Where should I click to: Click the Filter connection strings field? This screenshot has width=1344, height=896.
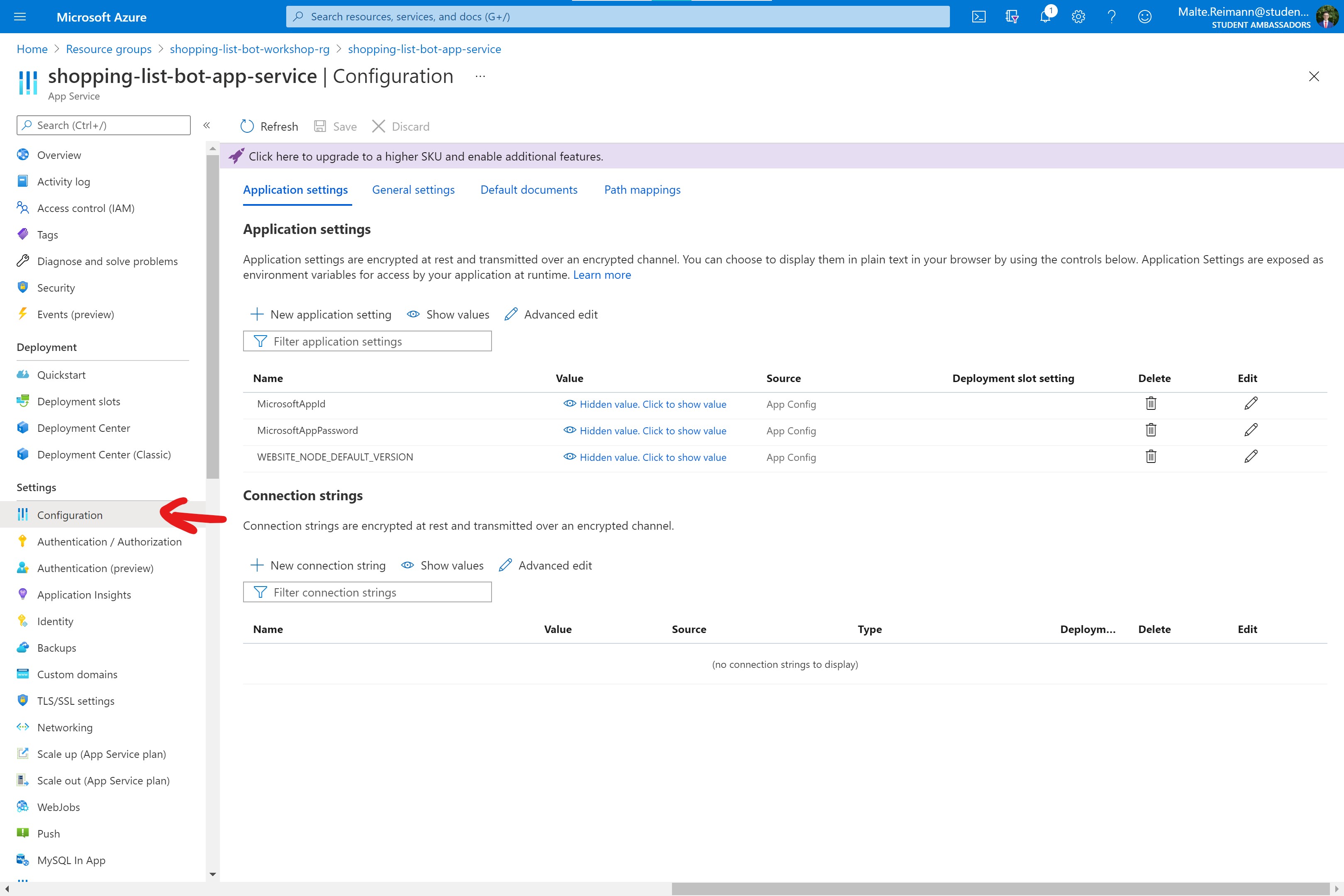(x=368, y=592)
